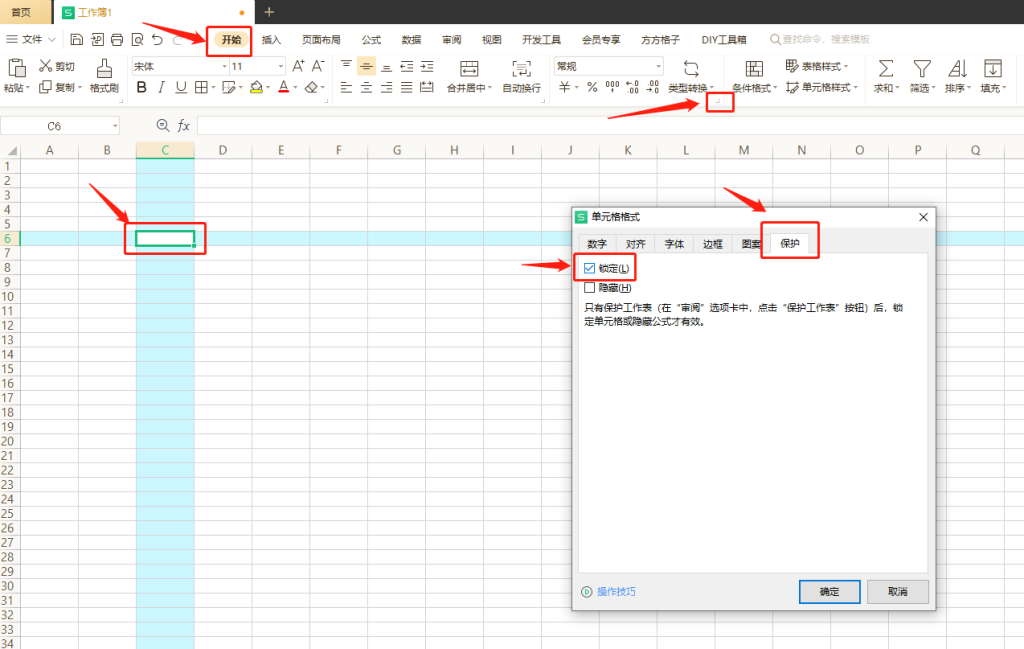Viewport: 1024px width, 649px height.
Task: Open the number format dropdown 常规
Action: pyautogui.click(x=658, y=67)
